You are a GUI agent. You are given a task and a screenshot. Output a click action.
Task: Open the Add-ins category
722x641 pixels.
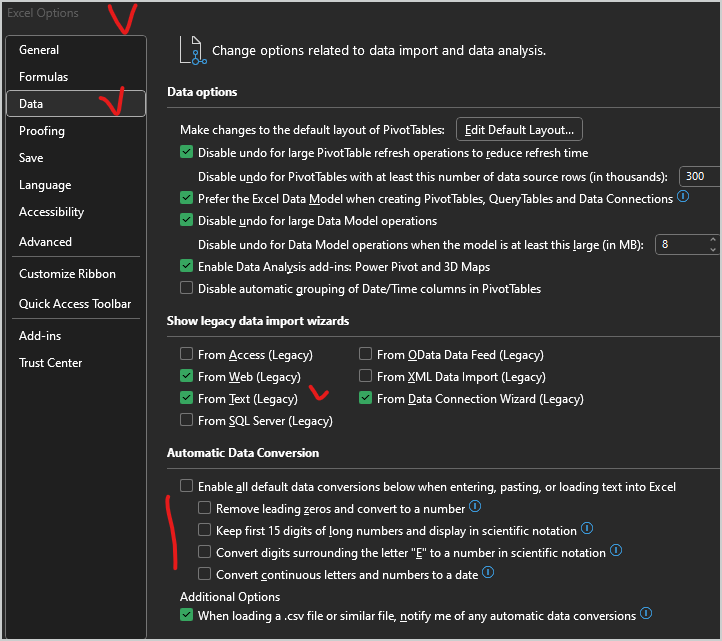click(76, 336)
